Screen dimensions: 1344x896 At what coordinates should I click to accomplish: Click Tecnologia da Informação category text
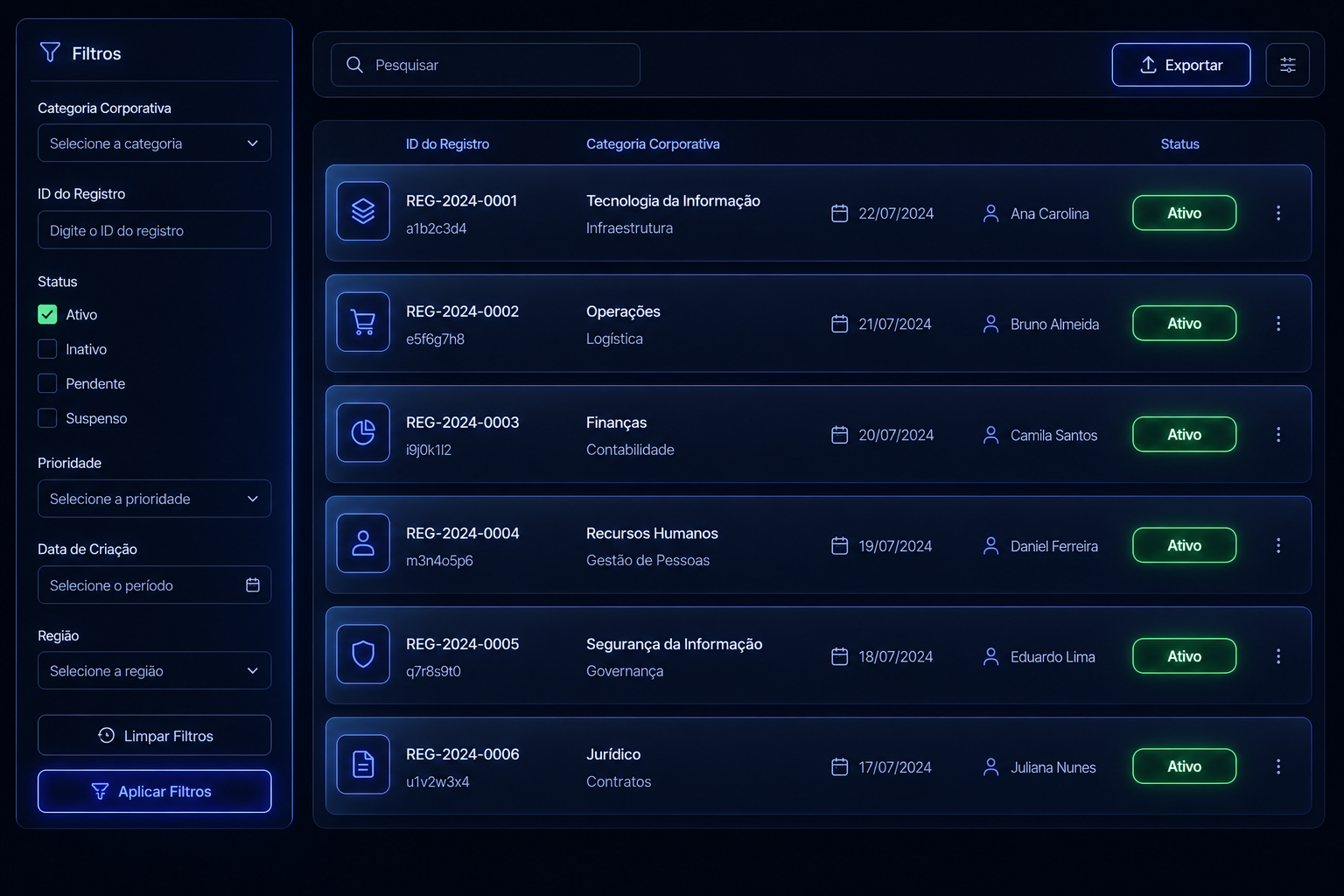pyautogui.click(x=673, y=200)
